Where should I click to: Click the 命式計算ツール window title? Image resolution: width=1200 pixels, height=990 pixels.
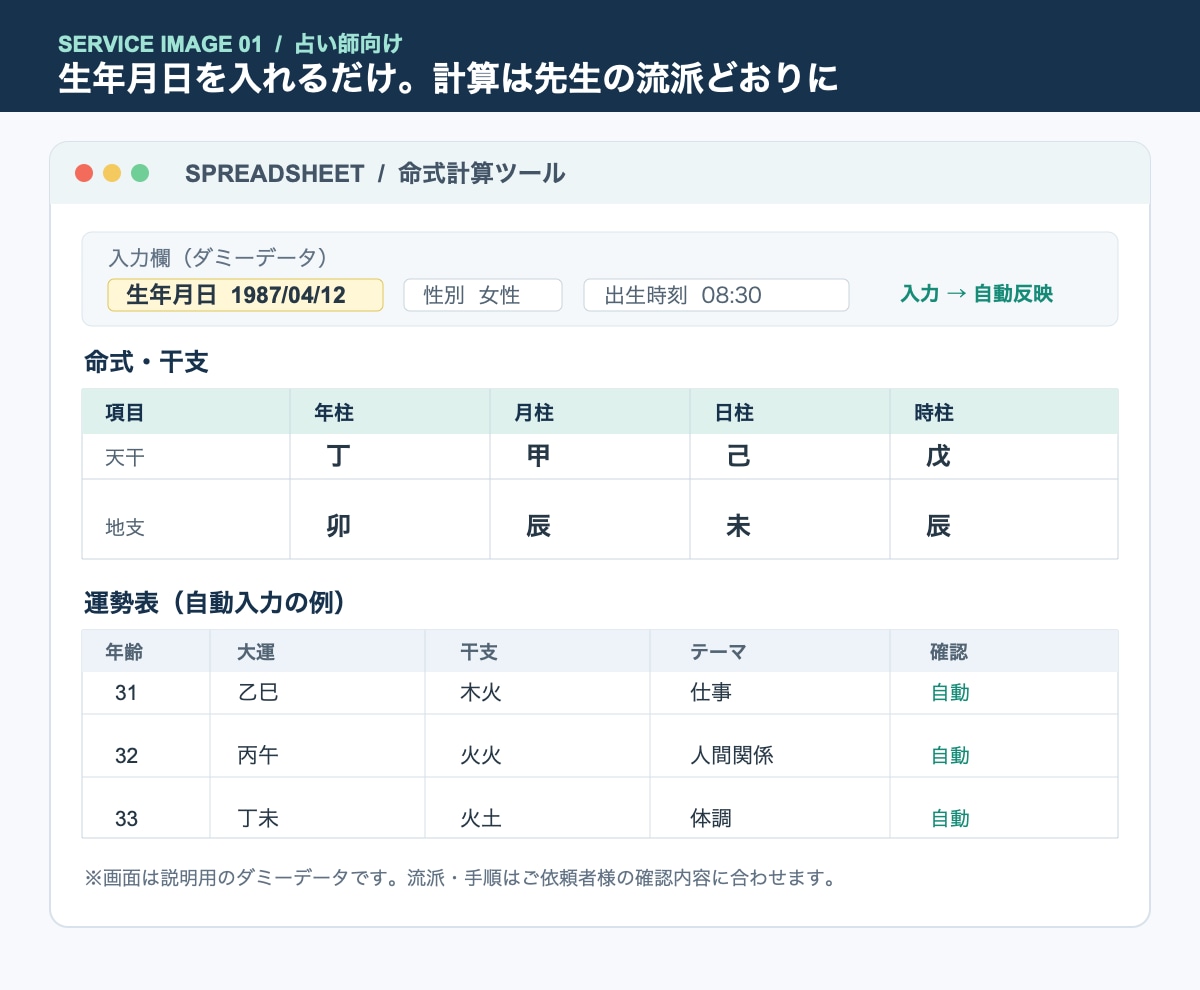(482, 174)
